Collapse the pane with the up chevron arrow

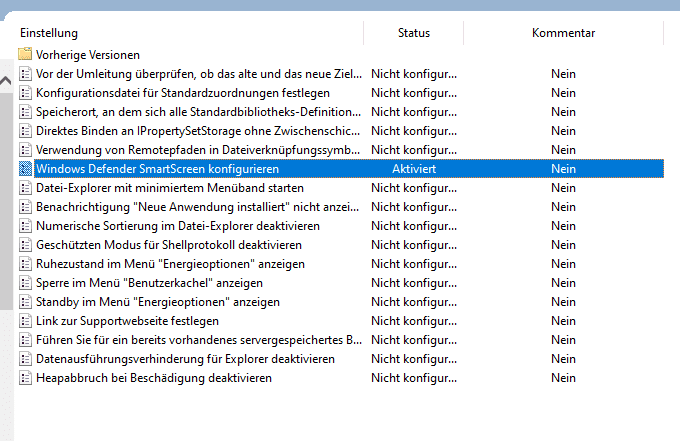6,80
